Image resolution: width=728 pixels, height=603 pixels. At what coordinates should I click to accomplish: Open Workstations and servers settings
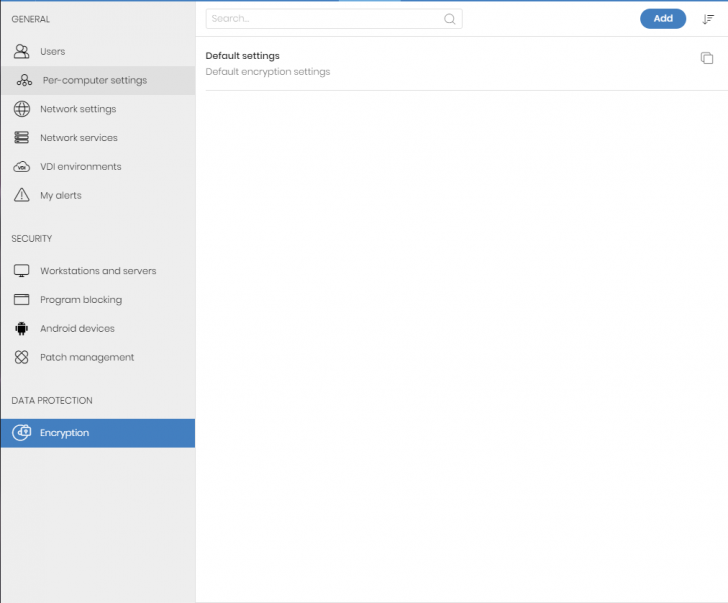98,271
